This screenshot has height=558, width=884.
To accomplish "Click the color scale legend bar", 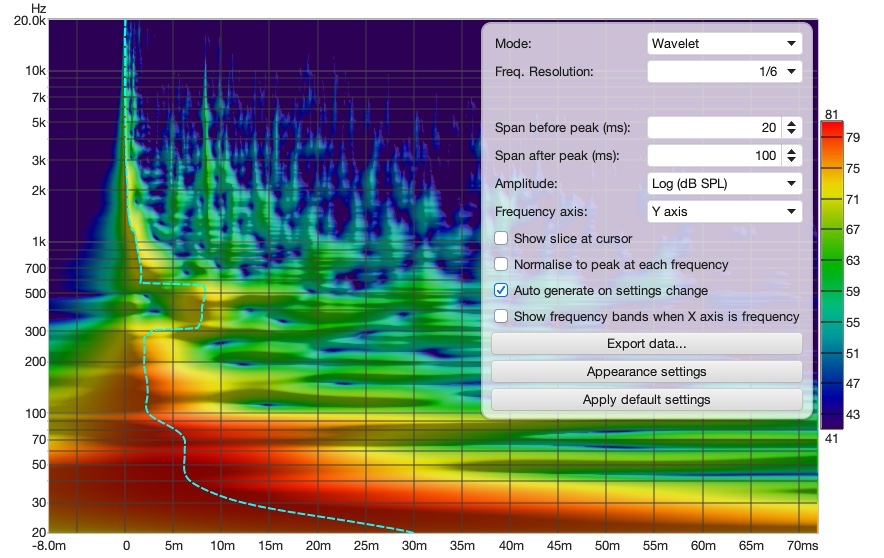I will click(x=832, y=275).
